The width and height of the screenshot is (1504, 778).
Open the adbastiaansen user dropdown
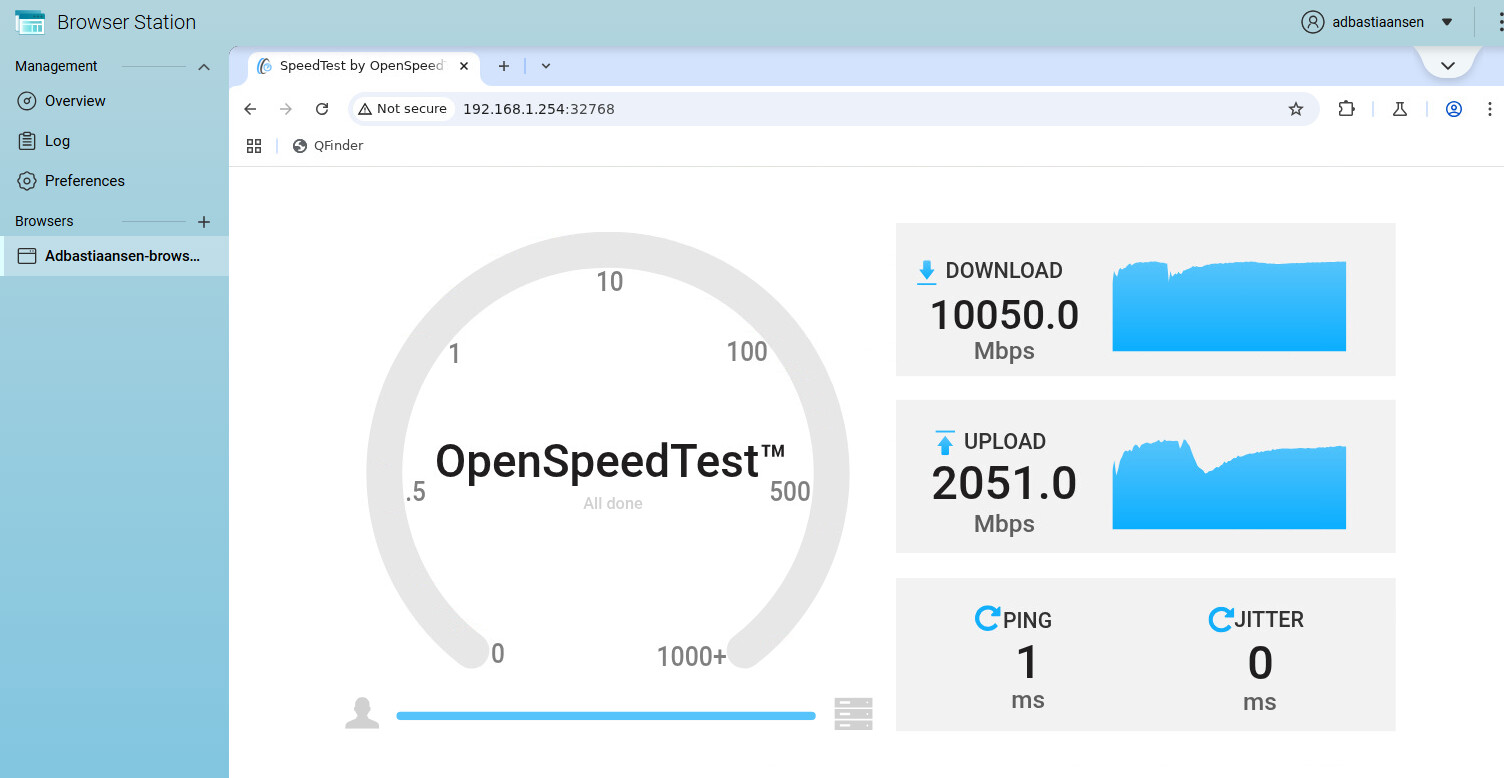(1447, 22)
